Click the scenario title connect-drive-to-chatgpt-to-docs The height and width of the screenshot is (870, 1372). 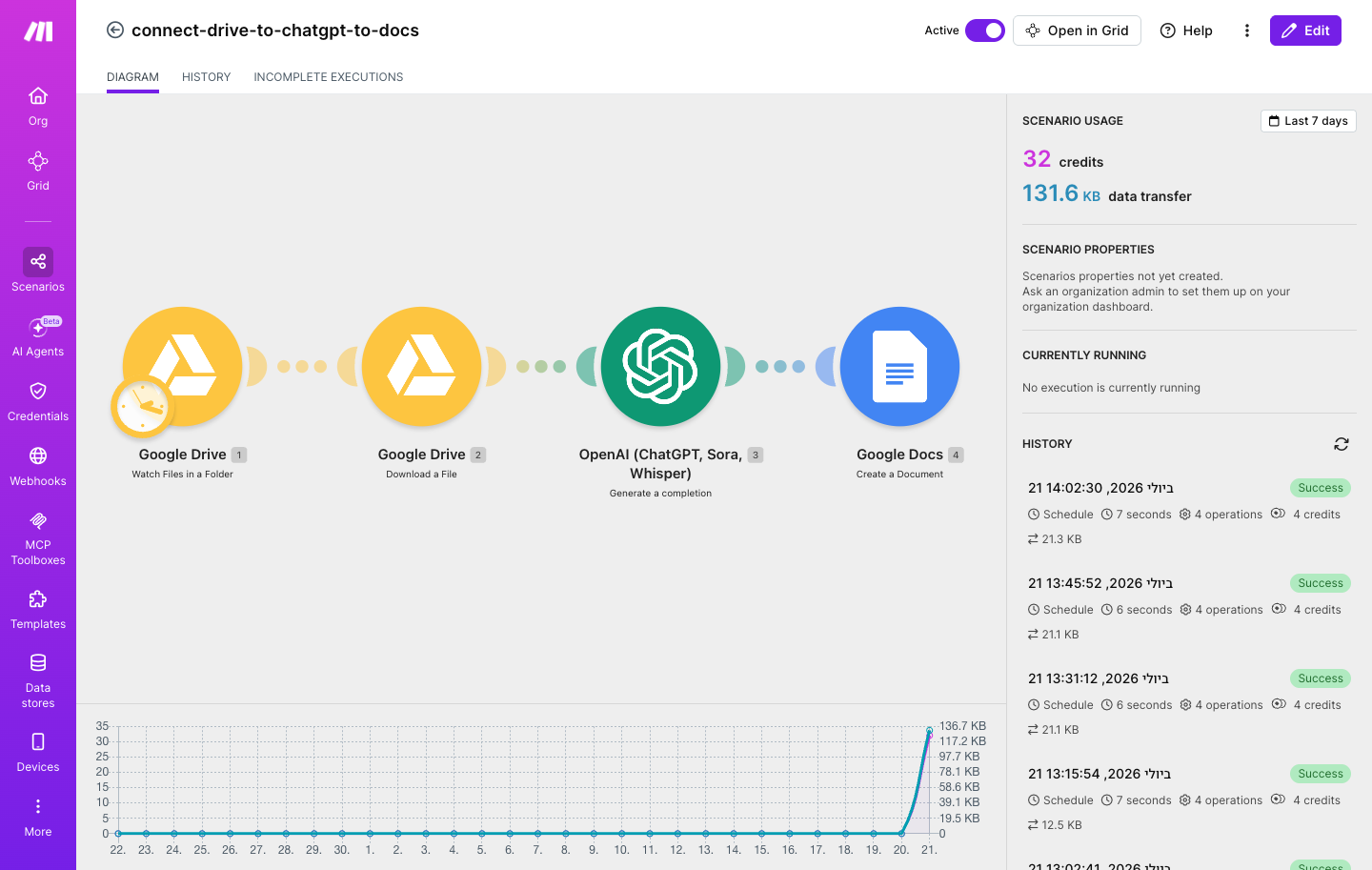(275, 30)
